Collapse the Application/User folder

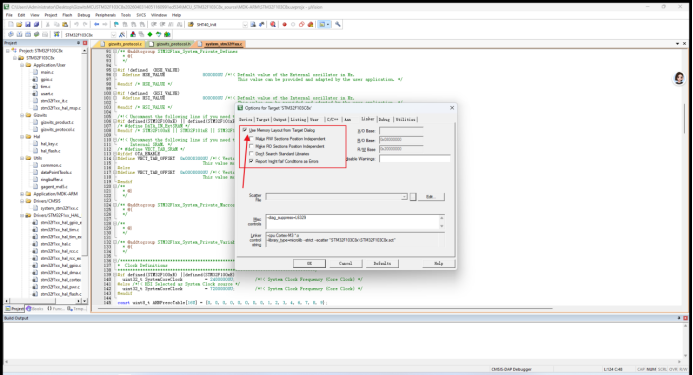(x=22, y=65)
